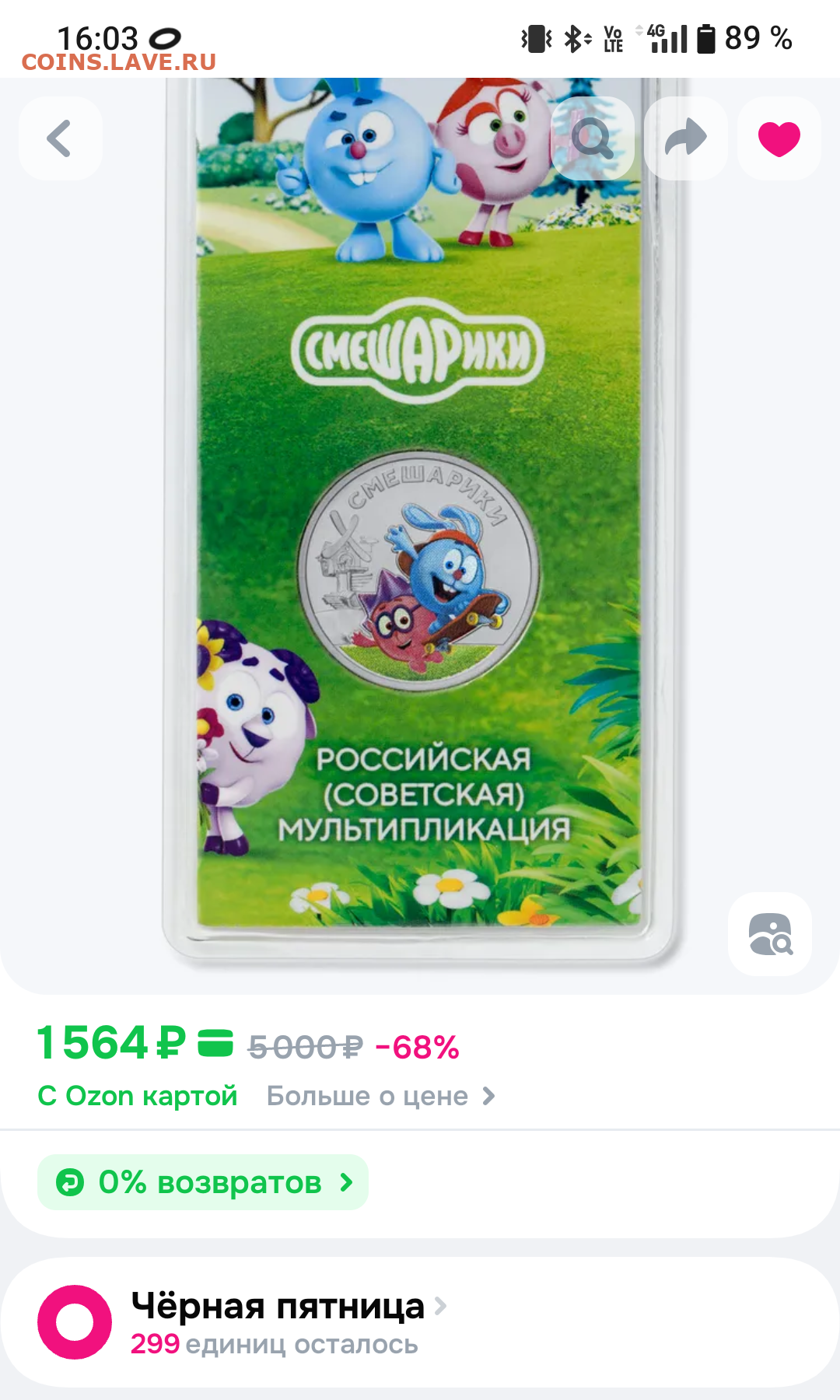The image size is (840, 1400).
Task: Tap the -68% discount label
Action: [417, 1048]
